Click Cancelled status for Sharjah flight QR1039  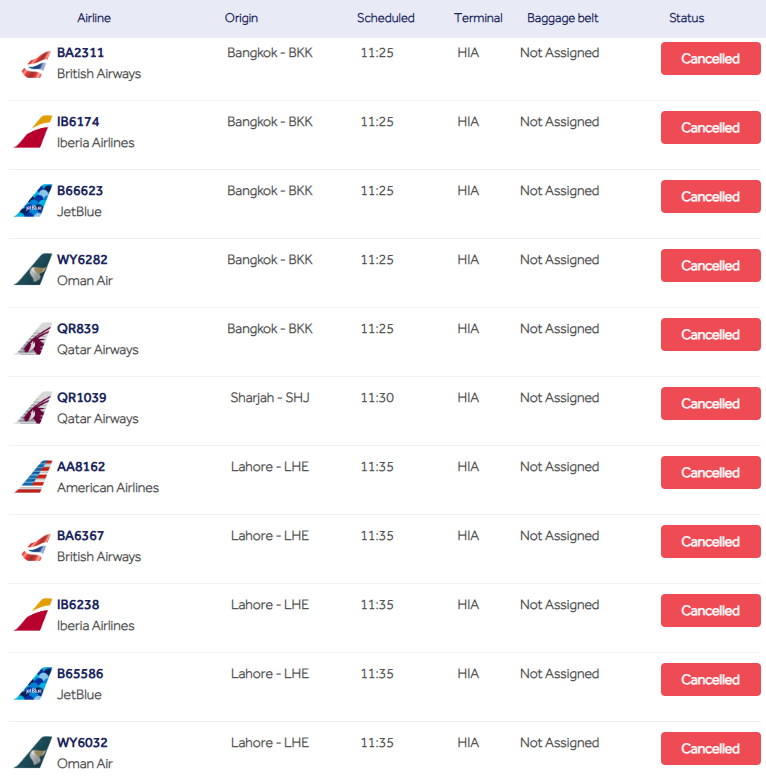point(710,404)
